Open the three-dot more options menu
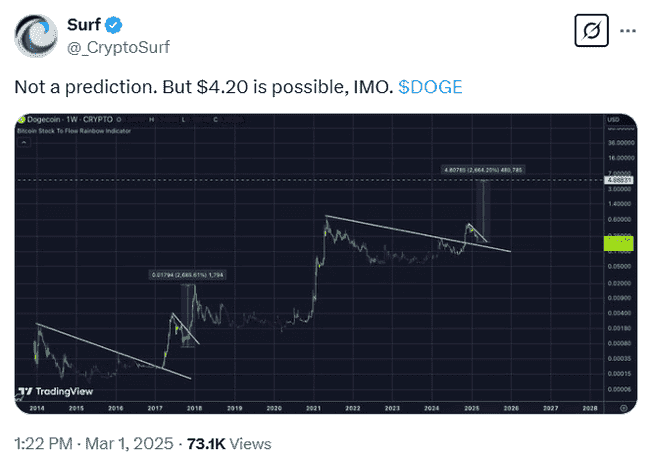This screenshot has width=650, height=459. click(x=628, y=31)
